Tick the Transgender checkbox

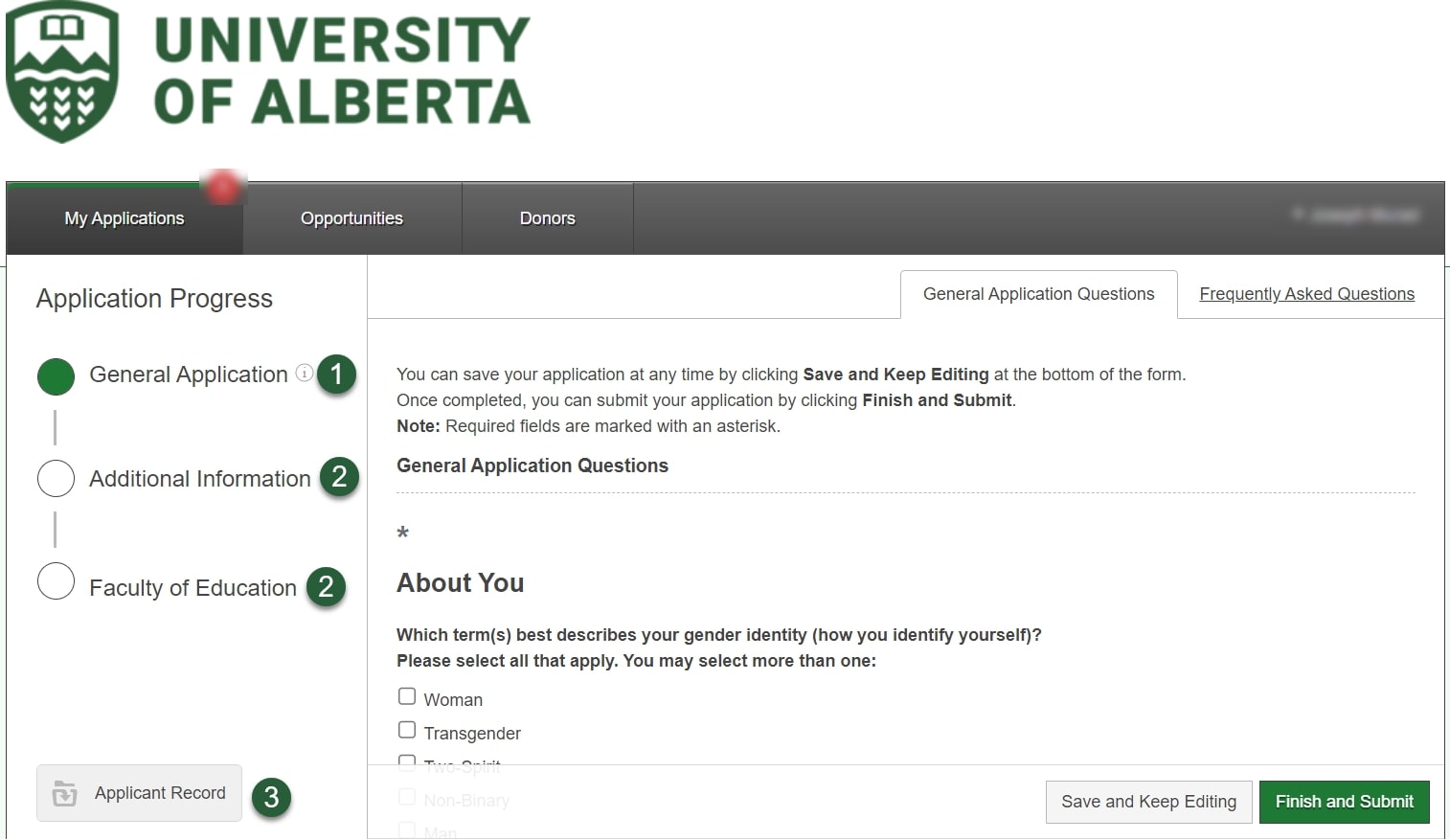point(407,730)
